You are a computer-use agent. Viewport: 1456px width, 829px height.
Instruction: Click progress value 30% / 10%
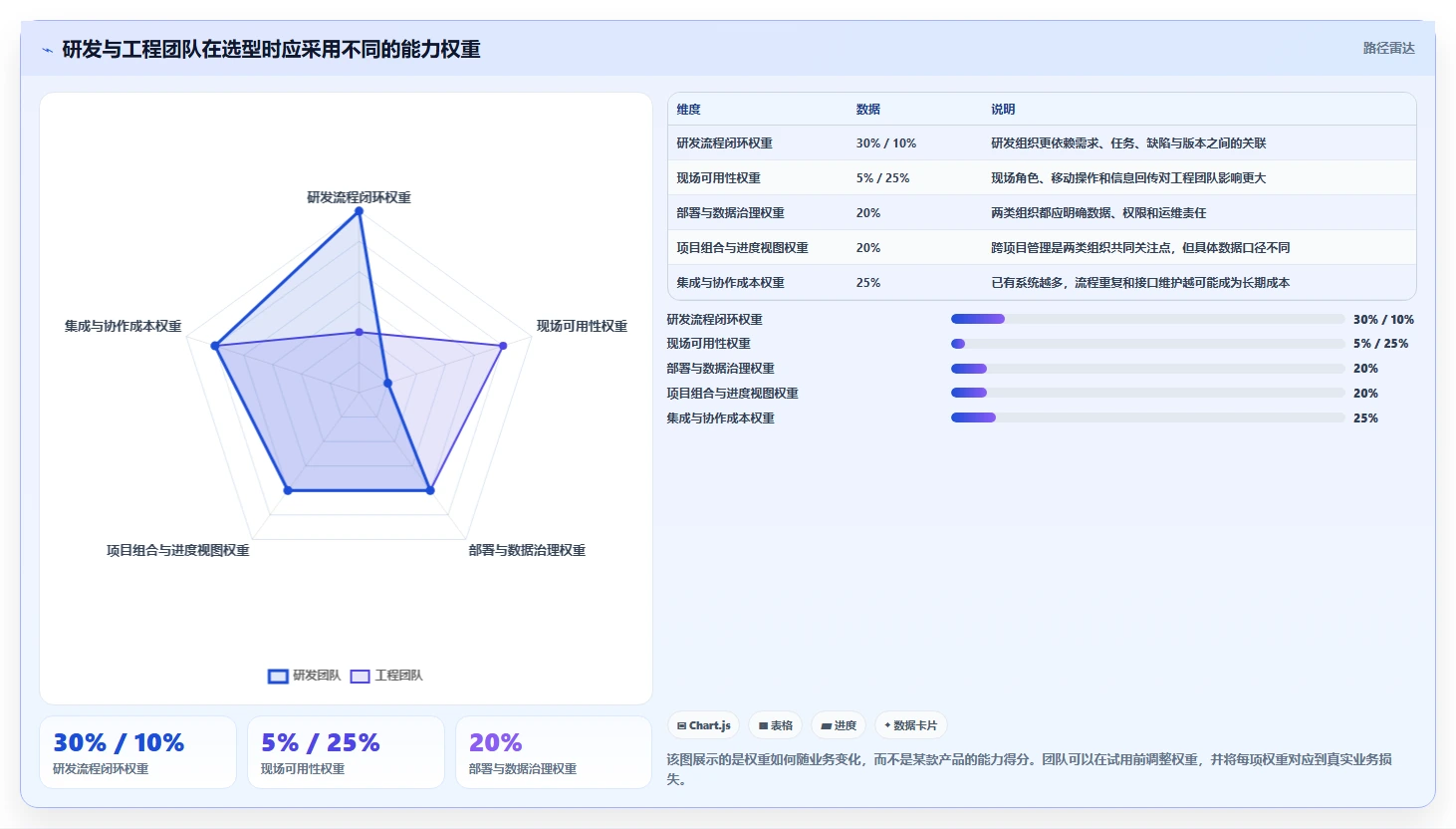[1383, 320]
